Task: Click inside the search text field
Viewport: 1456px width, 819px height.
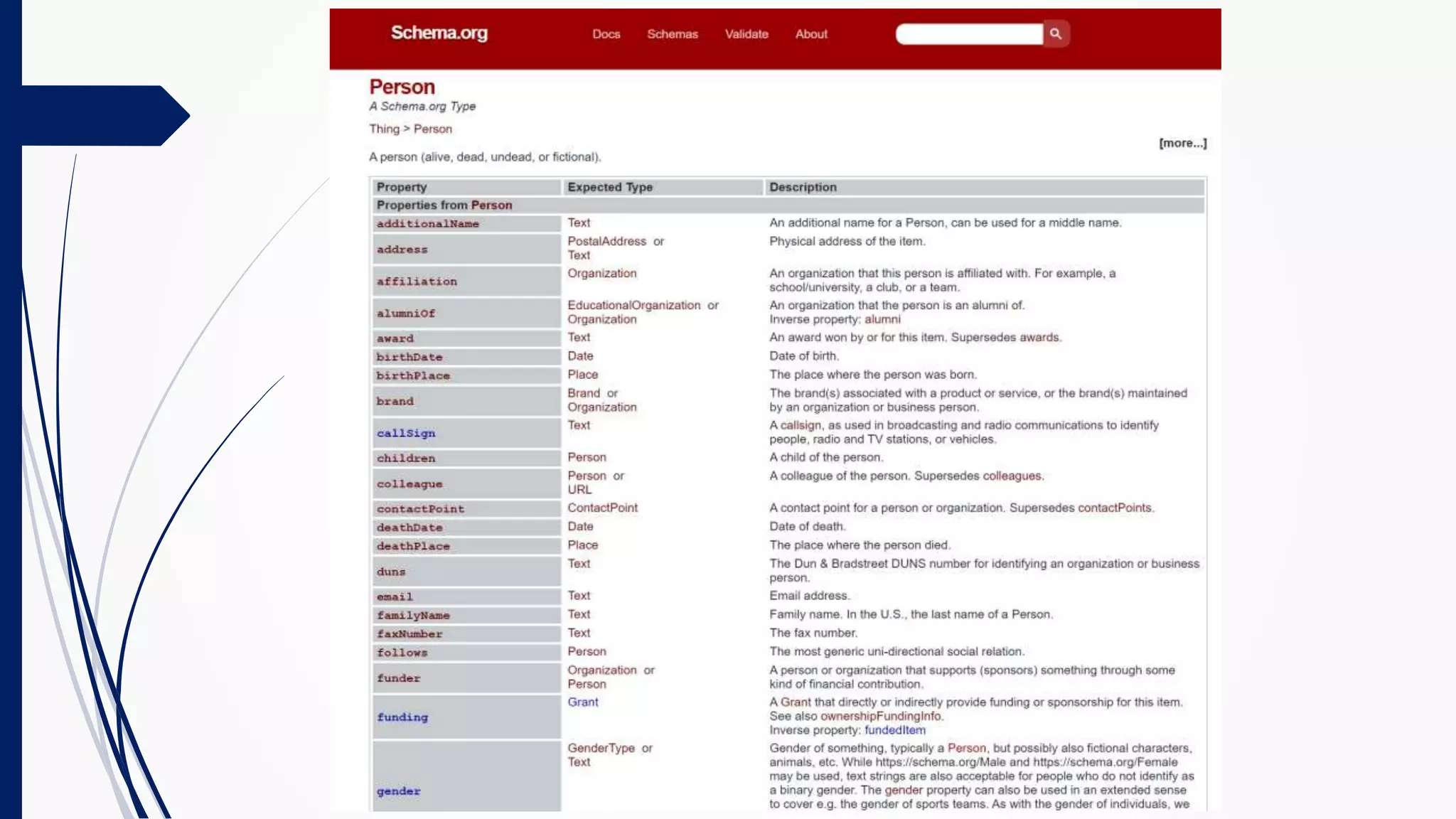Action: 968,34
